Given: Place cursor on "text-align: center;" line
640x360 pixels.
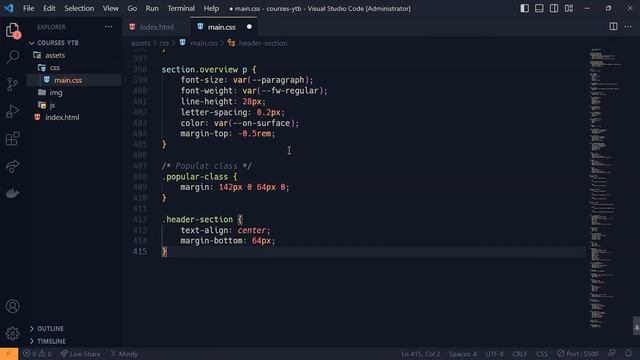Looking at the screenshot, I should pyautogui.click(x=225, y=230).
